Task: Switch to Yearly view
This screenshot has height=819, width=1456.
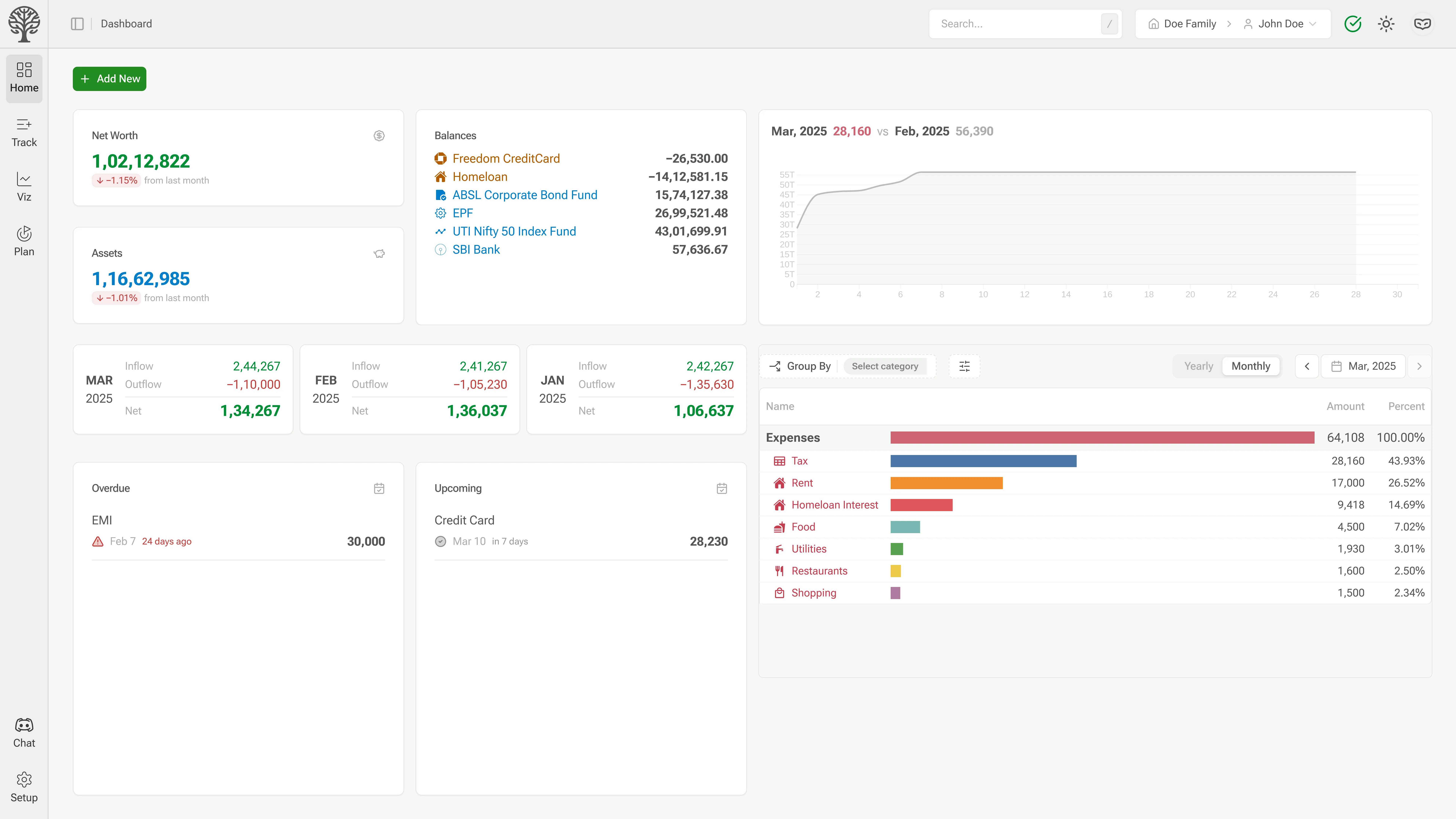Action: point(1198,366)
